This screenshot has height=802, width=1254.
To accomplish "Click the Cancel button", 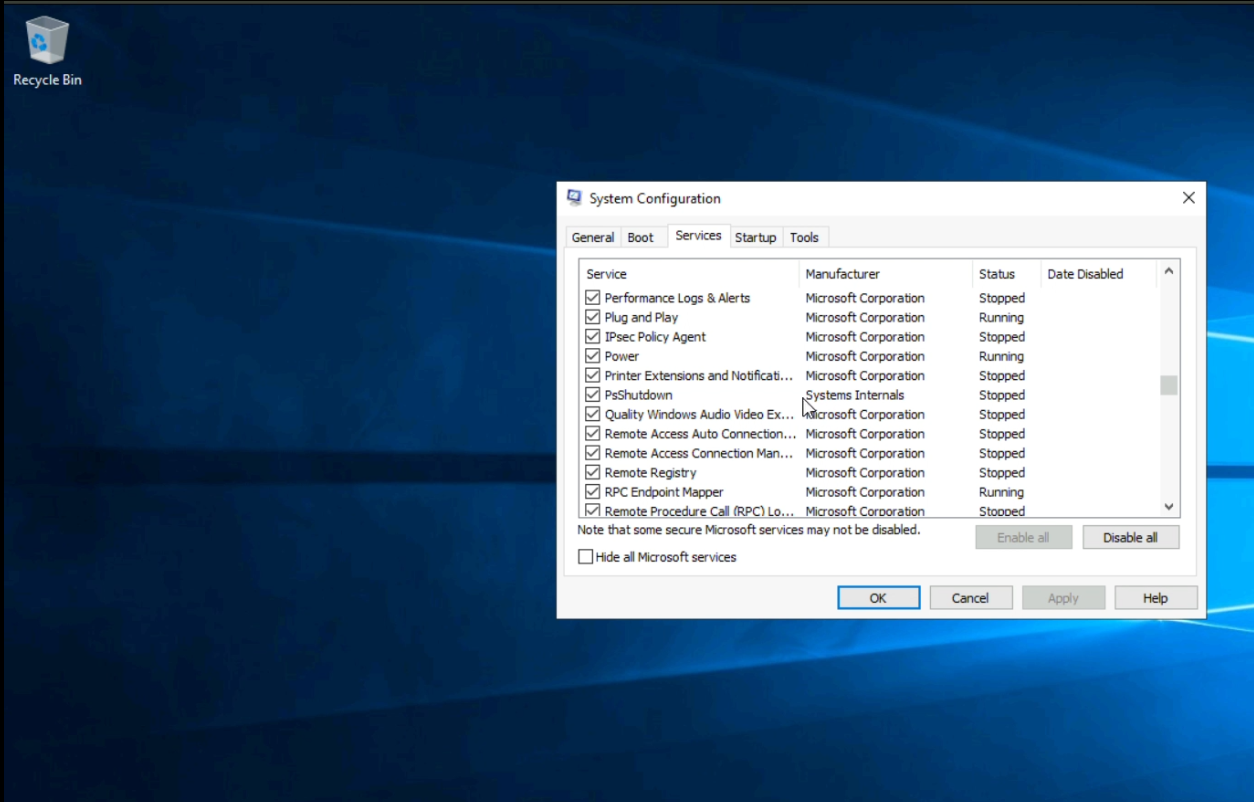I will coord(970,598).
